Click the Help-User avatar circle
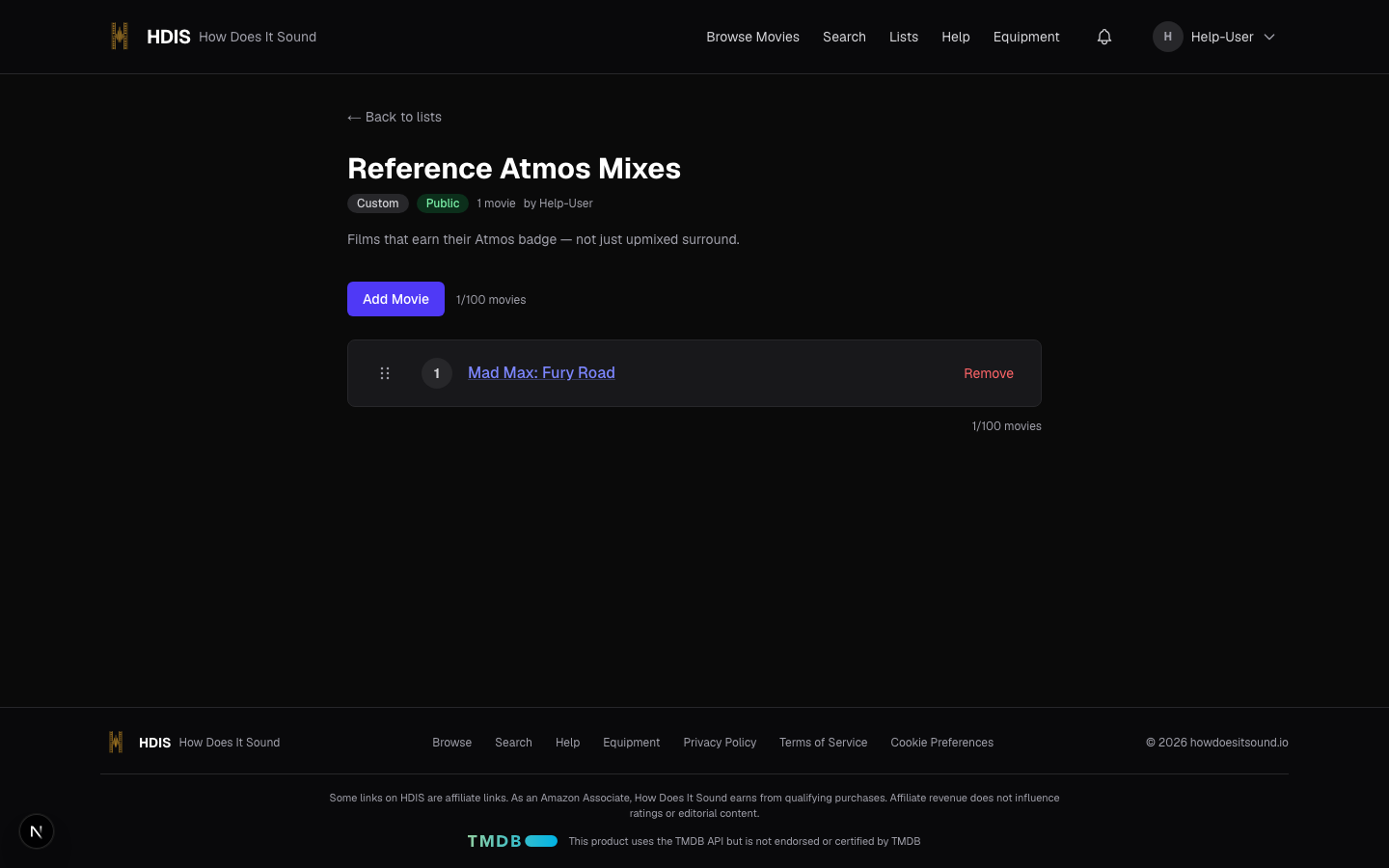The width and height of the screenshot is (1389, 868). (x=1167, y=37)
